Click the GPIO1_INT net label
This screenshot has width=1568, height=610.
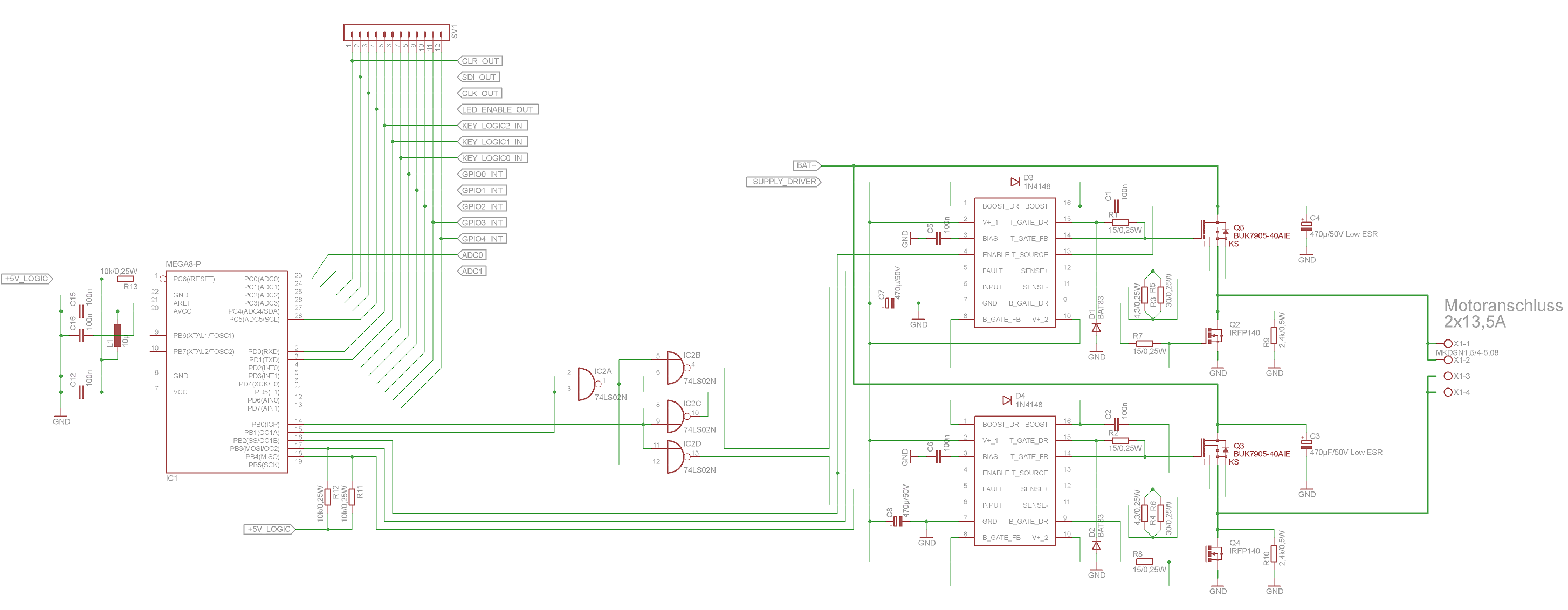[482, 190]
